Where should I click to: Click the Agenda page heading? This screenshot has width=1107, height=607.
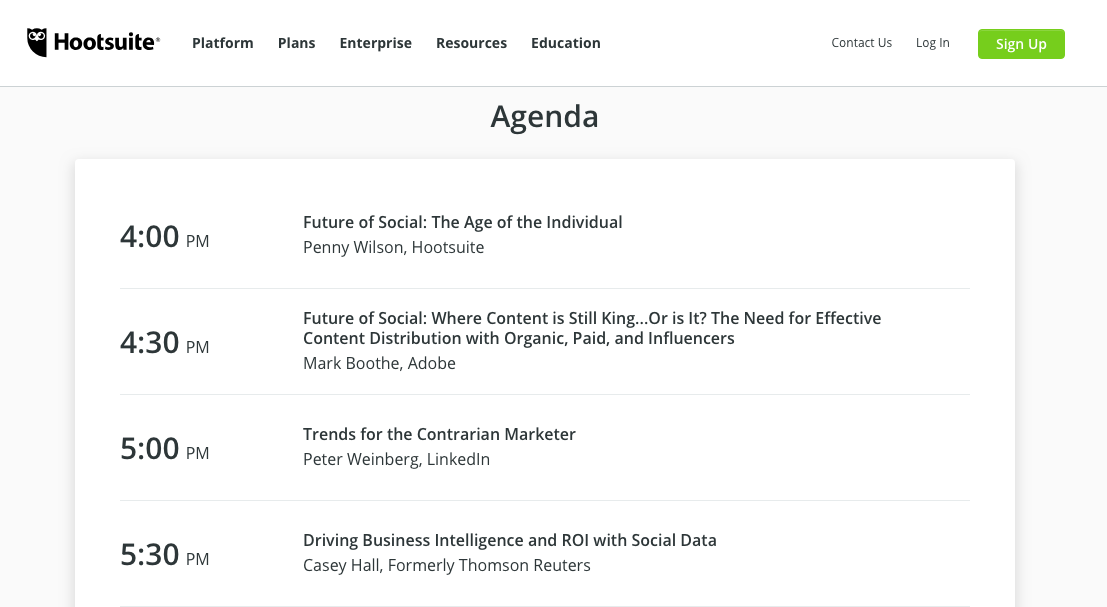tap(544, 117)
